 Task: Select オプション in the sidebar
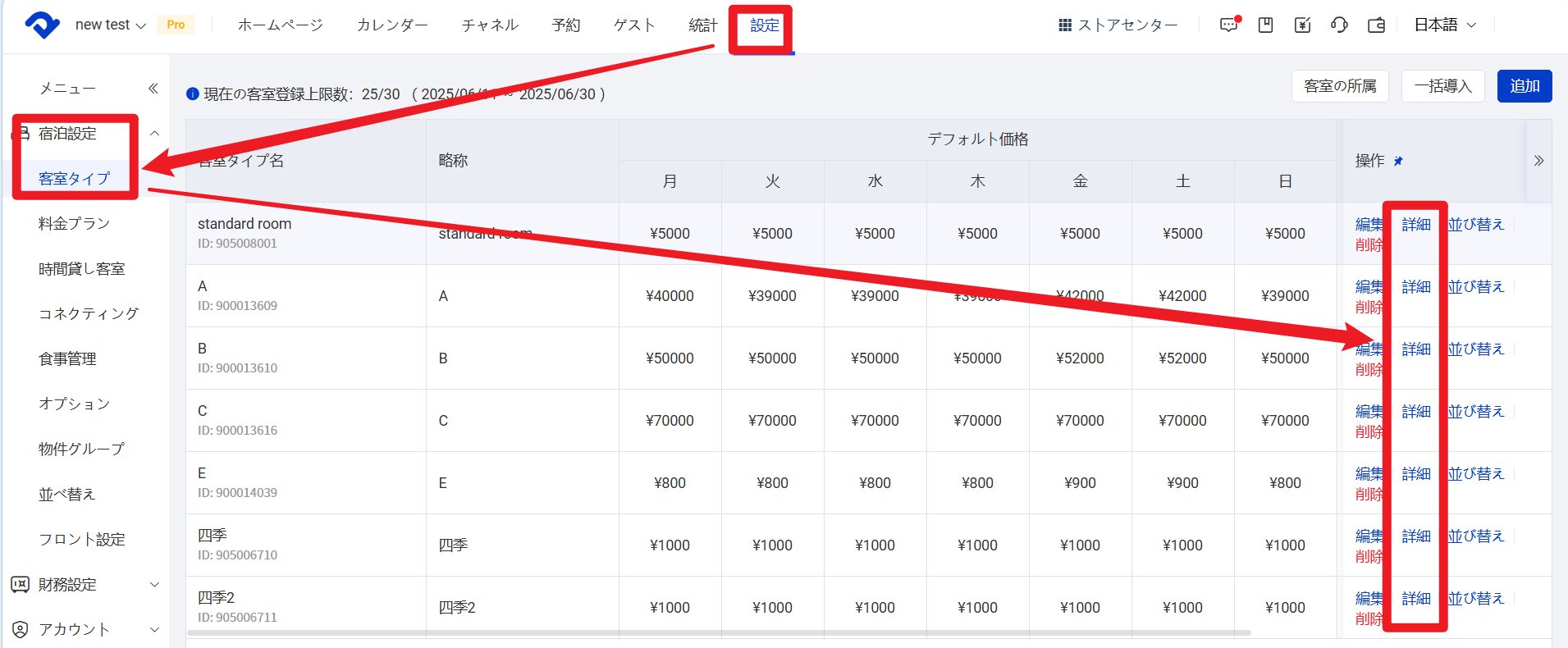point(74,404)
